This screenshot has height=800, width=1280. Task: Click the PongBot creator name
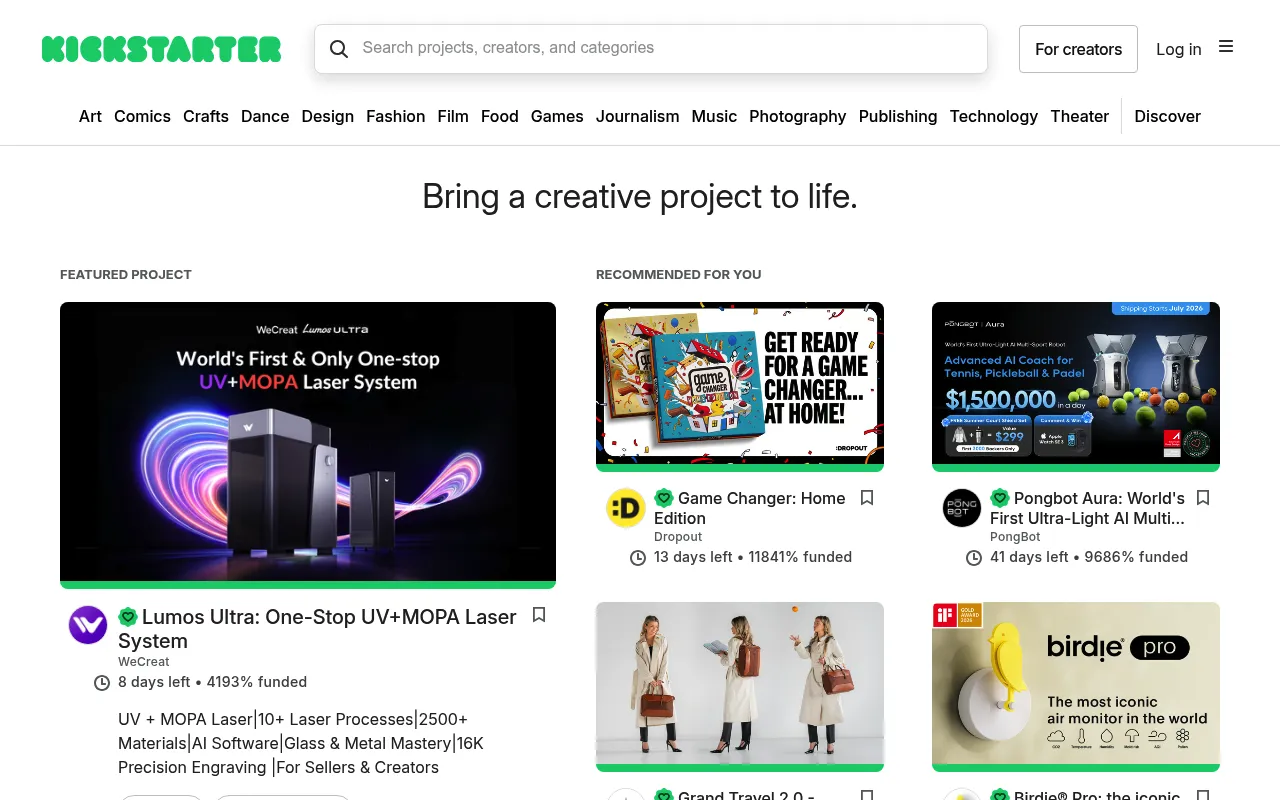click(x=1015, y=537)
